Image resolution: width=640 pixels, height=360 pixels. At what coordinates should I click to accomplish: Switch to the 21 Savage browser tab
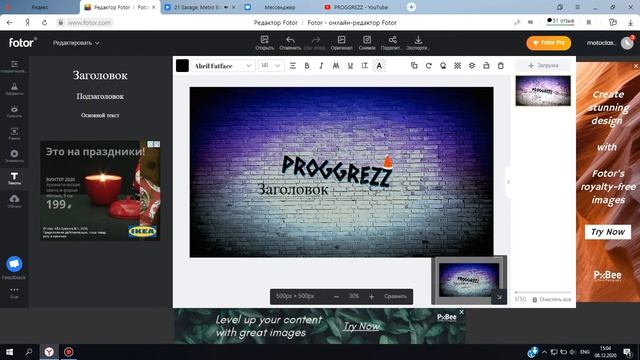(200, 7)
